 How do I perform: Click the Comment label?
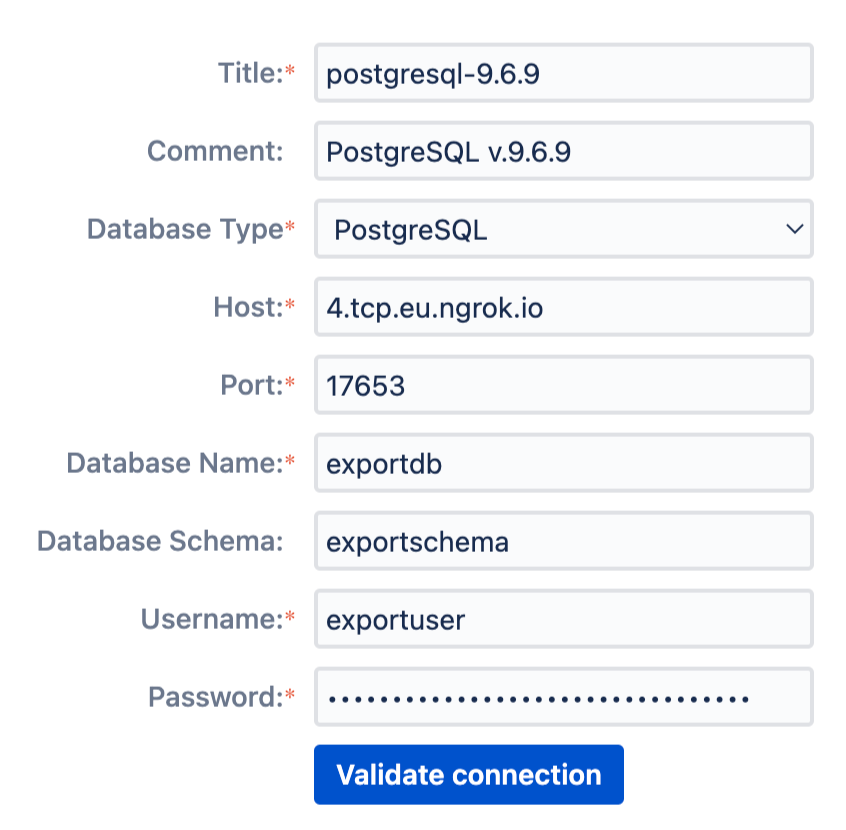pyautogui.click(x=215, y=151)
